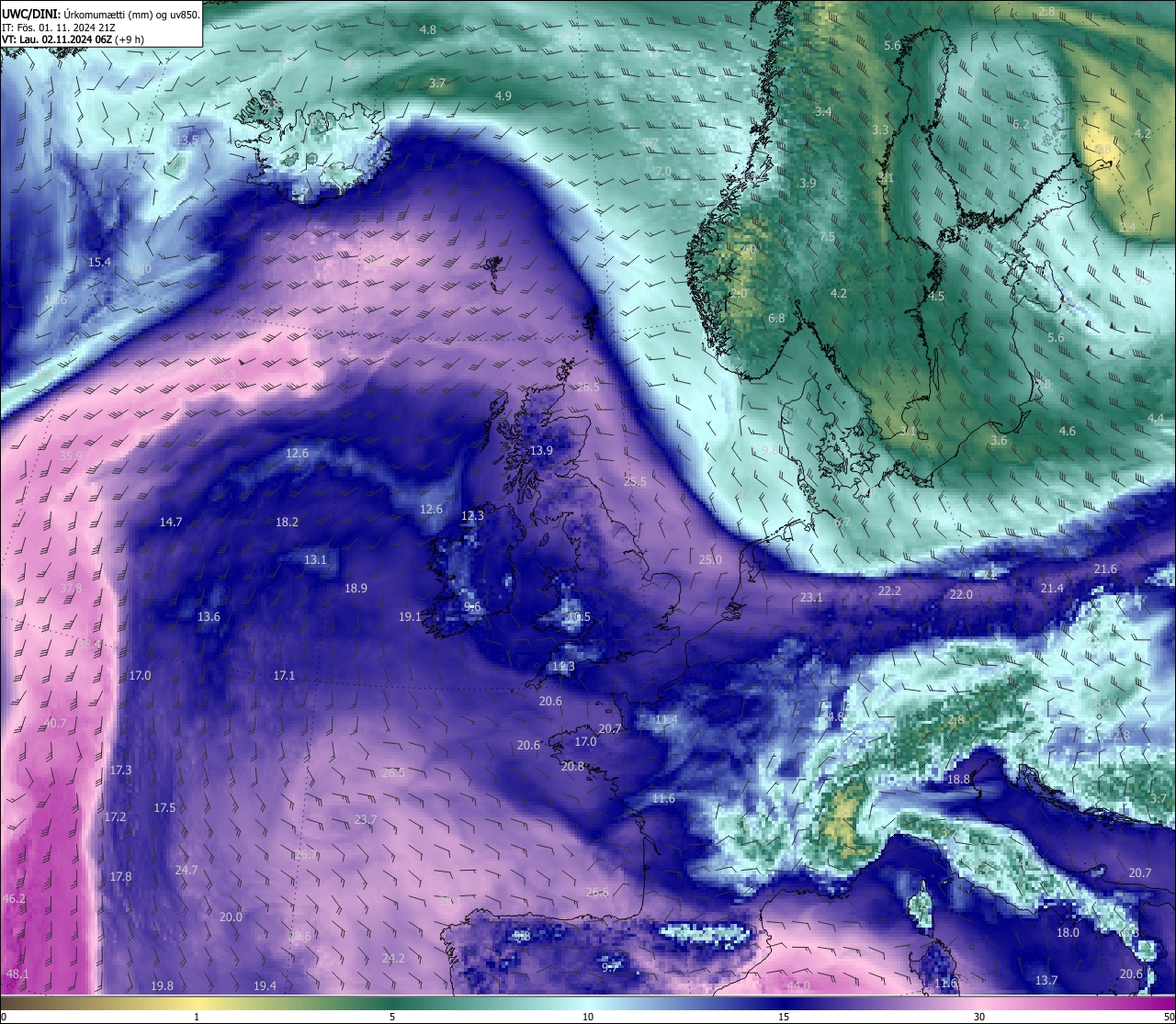Click the 13.6 value label

pyautogui.click(x=209, y=617)
